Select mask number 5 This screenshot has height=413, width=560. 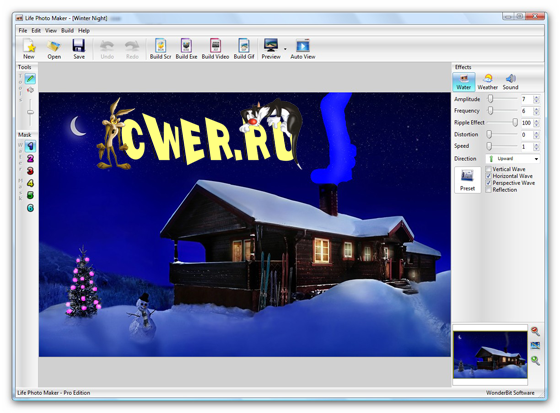[30, 195]
